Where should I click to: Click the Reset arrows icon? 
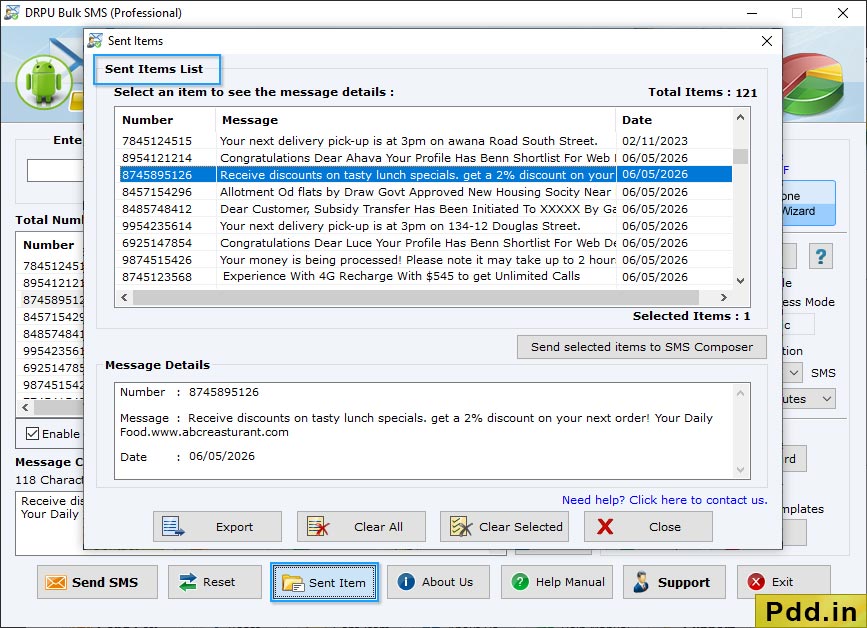pyautogui.click(x=188, y=582)
